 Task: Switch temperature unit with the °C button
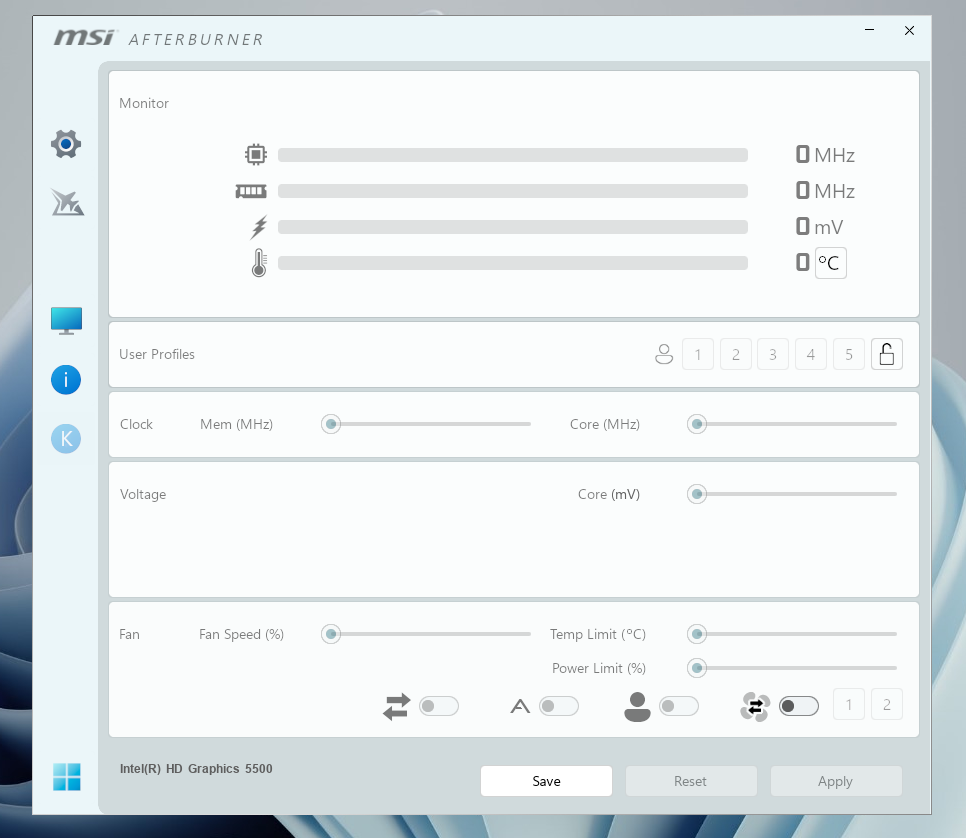tap(830, 263)
